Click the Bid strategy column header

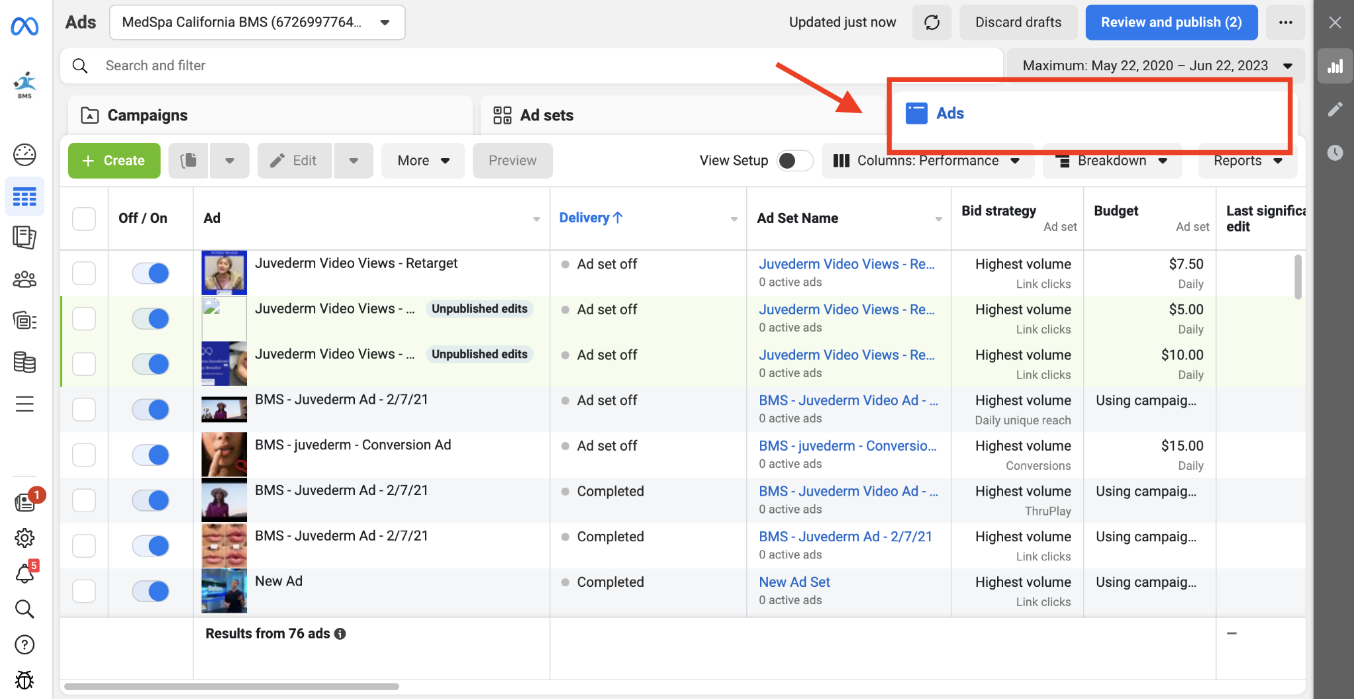click(998, 211)
